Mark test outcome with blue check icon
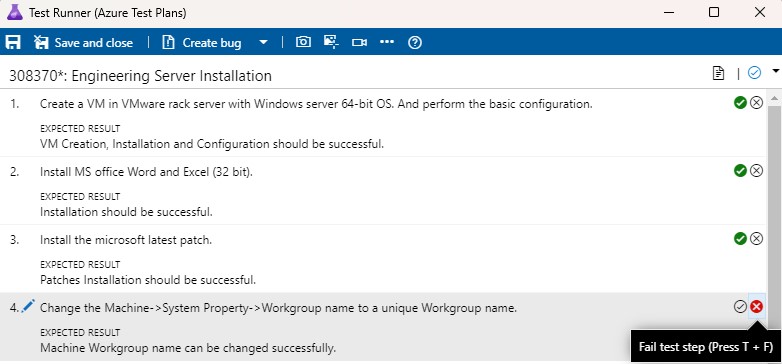 755,73
